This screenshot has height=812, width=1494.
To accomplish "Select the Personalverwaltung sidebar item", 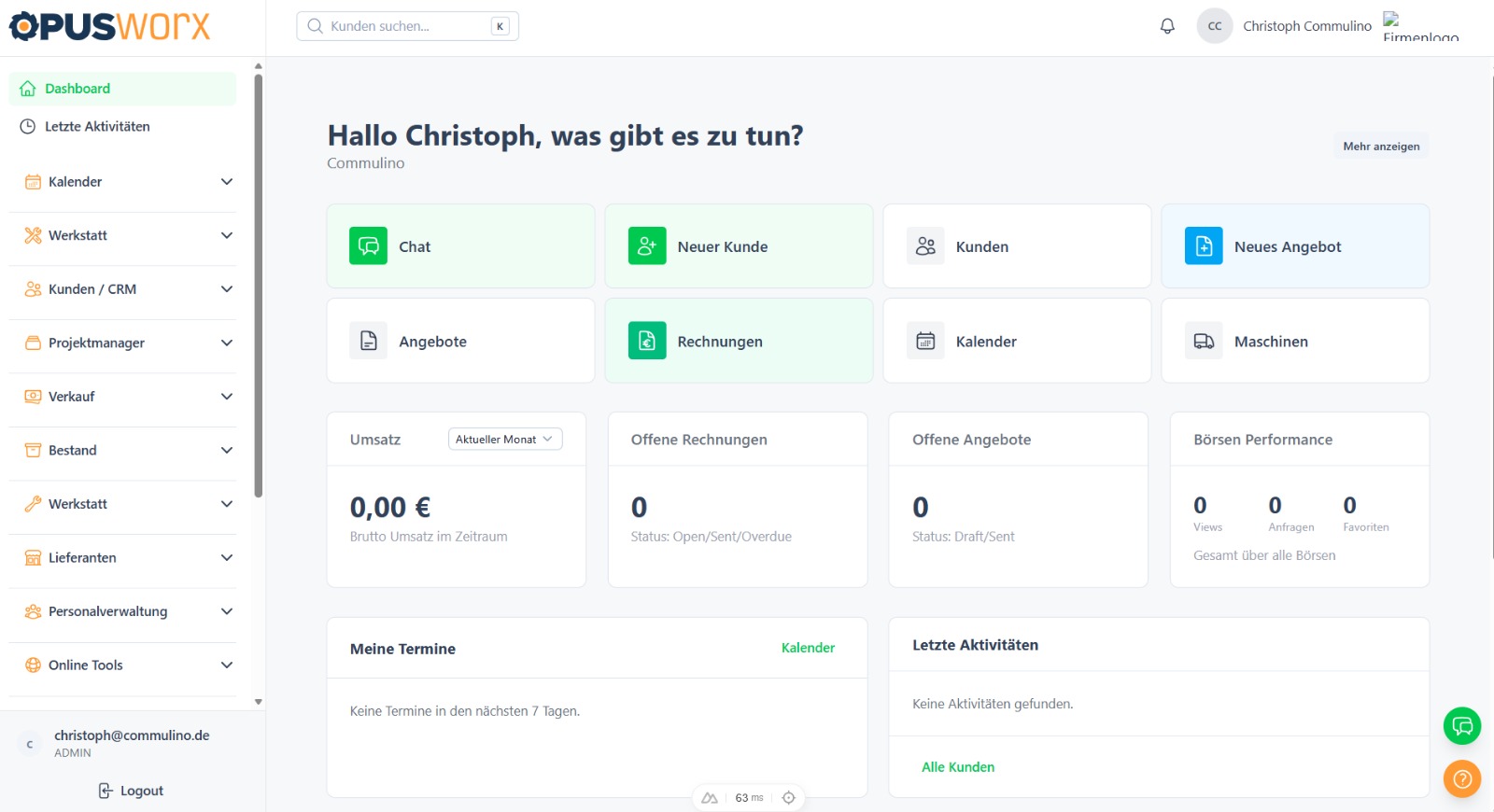I will pyautogui.click(x=122, y=611).
